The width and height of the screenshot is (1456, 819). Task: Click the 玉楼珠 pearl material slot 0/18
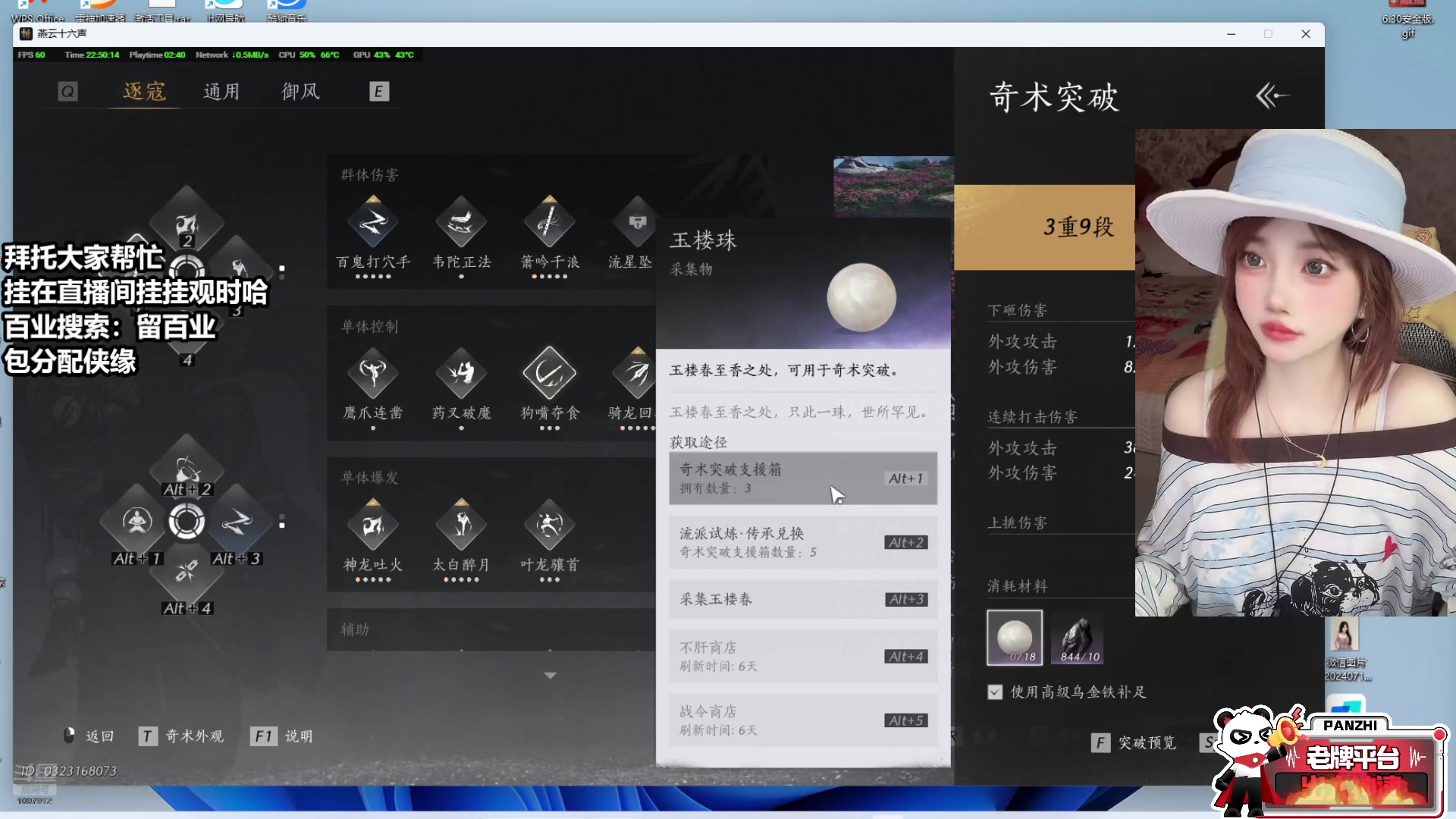1015,638
